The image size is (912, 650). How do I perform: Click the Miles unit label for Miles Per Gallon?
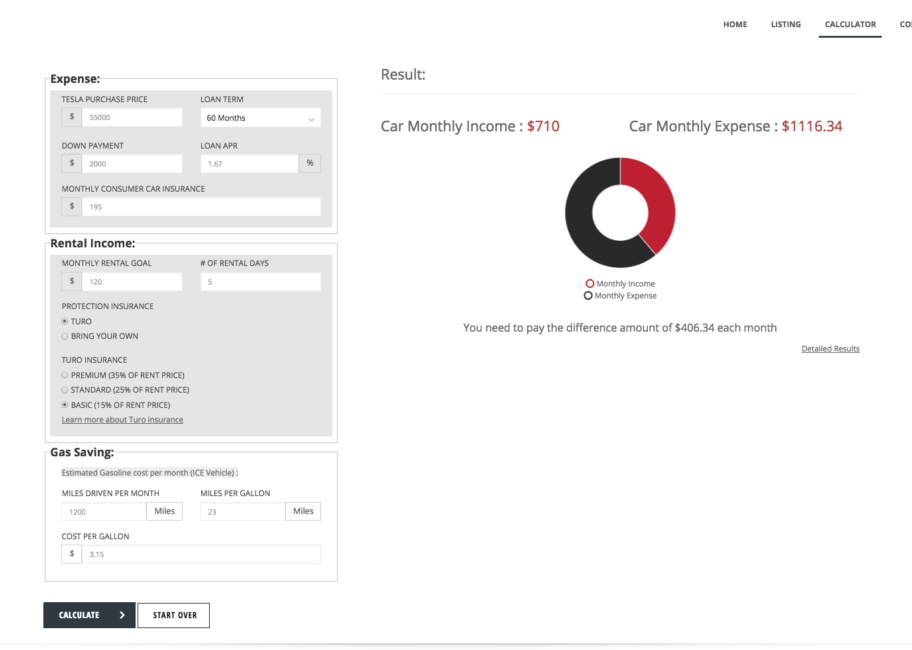tap(303, 511)
